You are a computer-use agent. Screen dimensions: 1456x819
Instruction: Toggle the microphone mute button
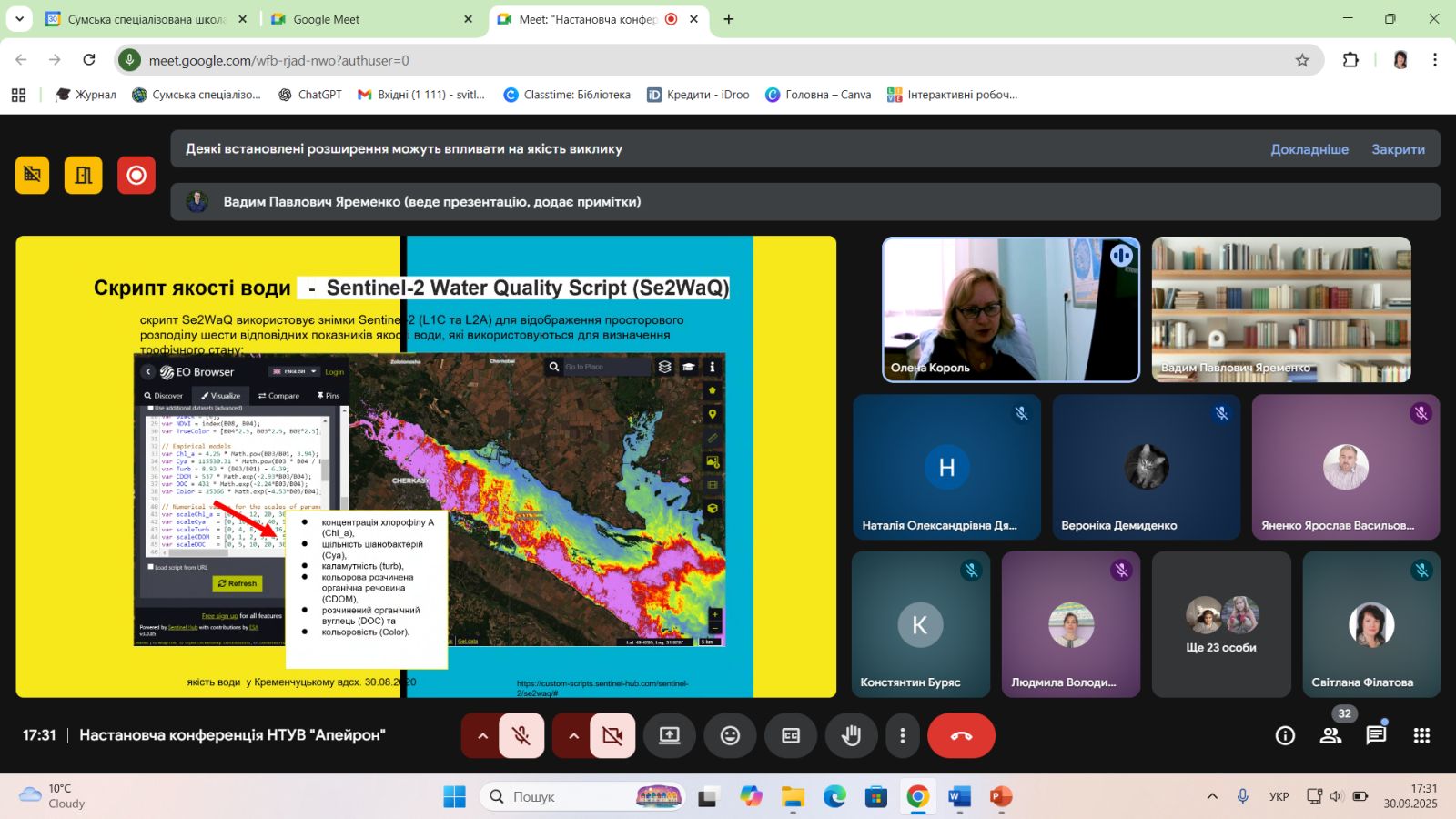[521, 735]
